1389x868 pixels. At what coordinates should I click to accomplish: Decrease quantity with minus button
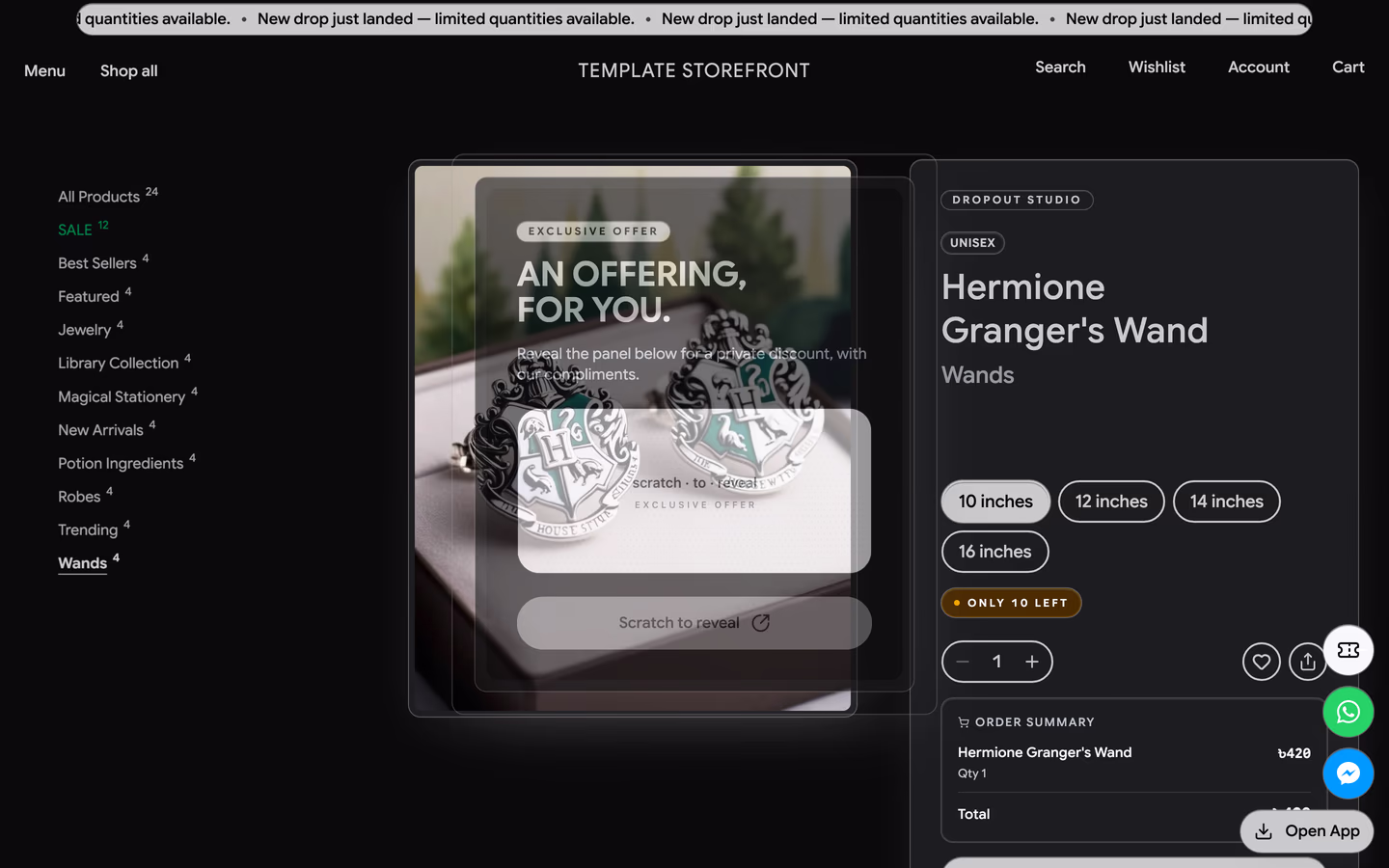tap(963, 662)
